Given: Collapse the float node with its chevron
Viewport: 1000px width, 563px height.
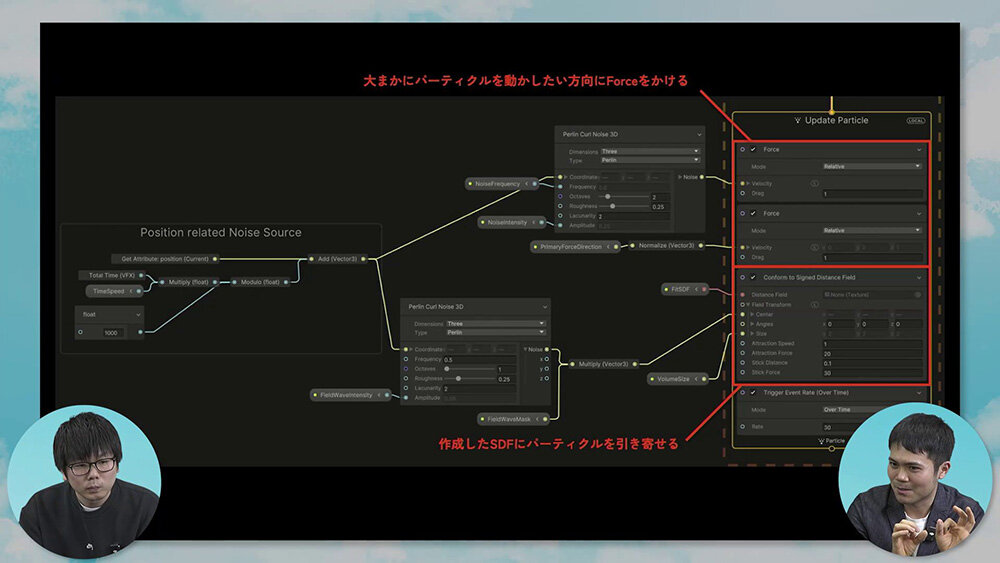Looking at the screenshot, I should 139,313.
